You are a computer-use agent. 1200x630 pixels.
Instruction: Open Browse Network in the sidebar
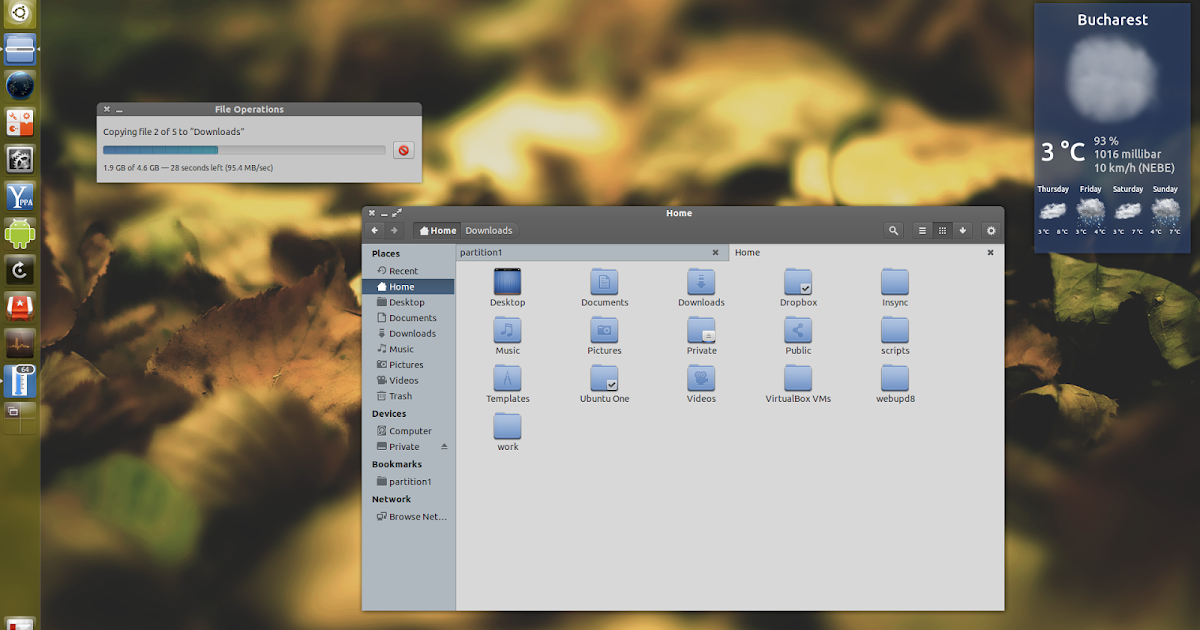click(410, 516)
